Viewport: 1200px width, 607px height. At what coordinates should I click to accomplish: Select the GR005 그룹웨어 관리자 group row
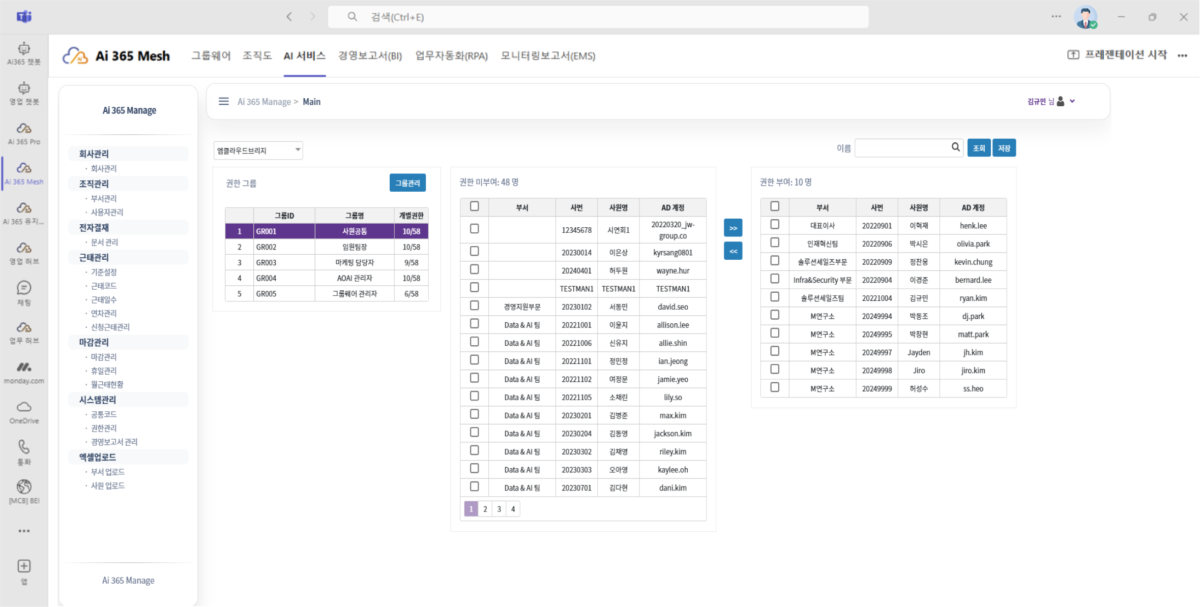pyautogui.click(x=326, y=294)
